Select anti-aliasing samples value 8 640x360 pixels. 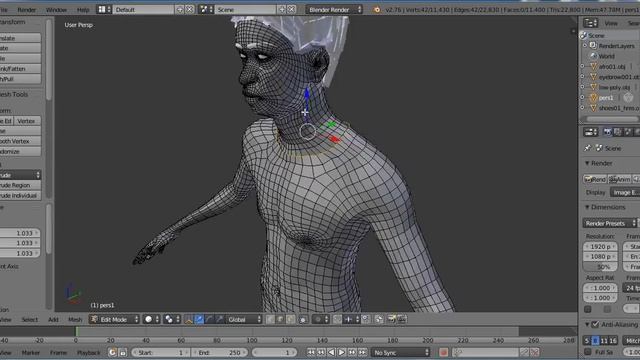pyautogui.click(x=595, y=340)
